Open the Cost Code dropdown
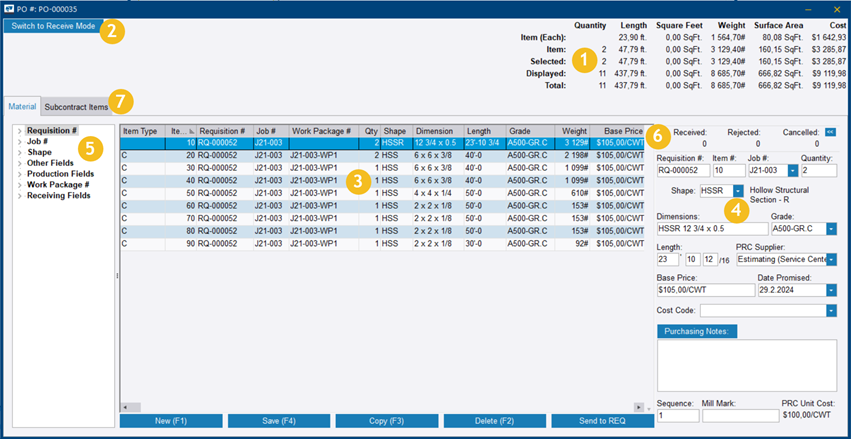 point(832,311)
